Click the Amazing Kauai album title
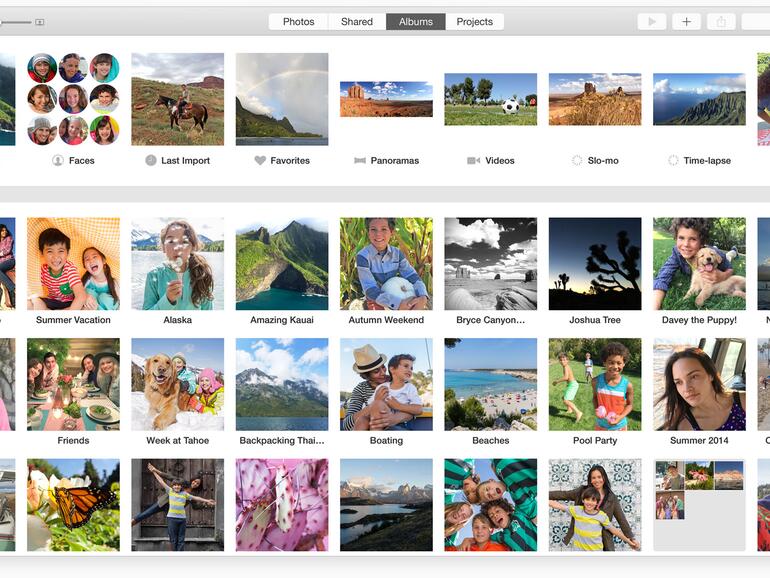Viewport: 770px width, 578px height. point(282,320)
